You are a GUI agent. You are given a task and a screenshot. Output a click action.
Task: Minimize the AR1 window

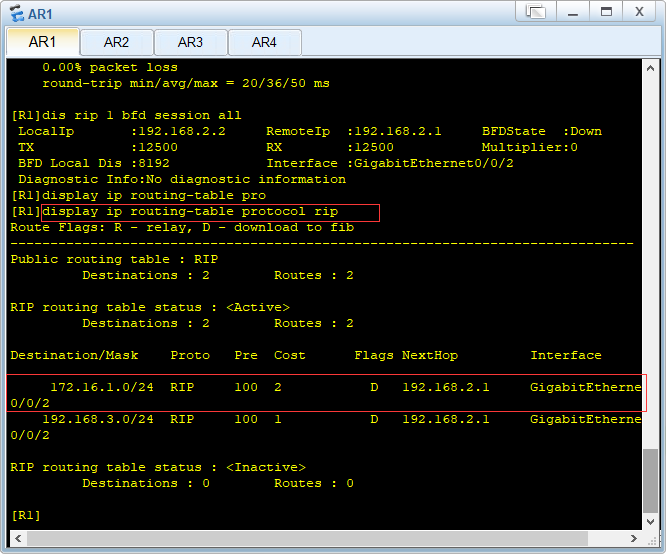pyautogui.click(x=573, y=11)
